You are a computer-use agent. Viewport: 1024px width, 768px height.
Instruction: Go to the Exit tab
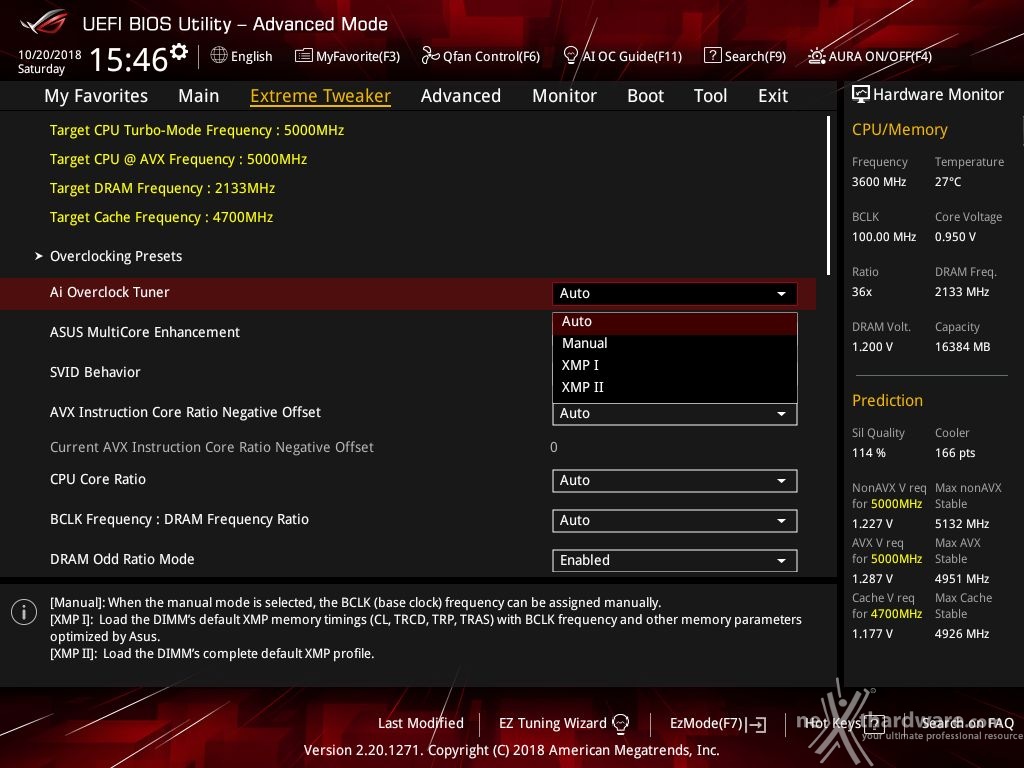tap(773, 96)
